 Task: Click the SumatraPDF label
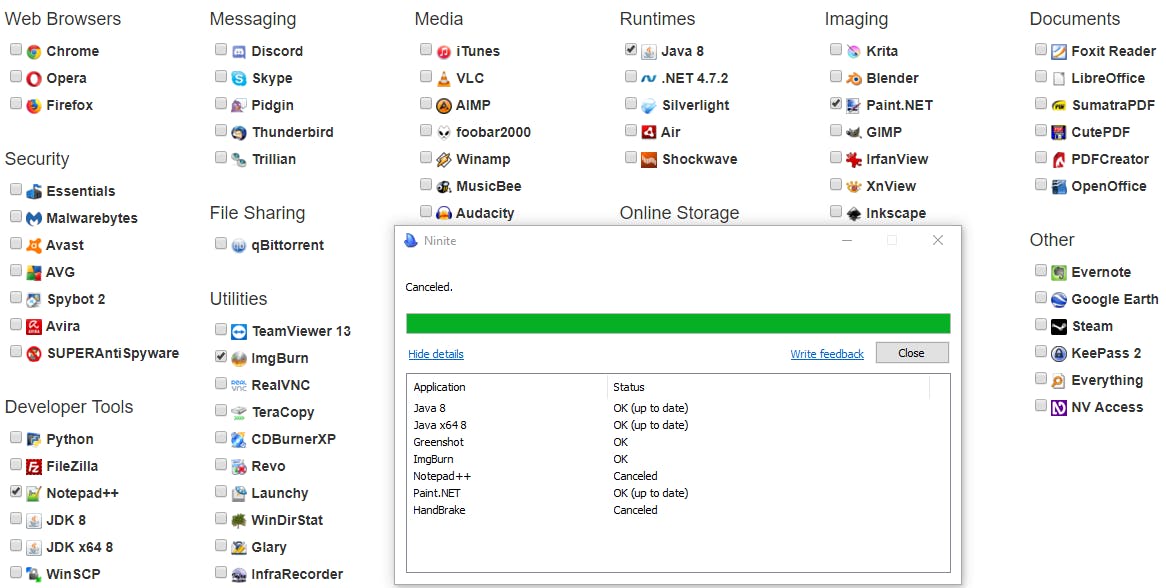[1113, 106]
